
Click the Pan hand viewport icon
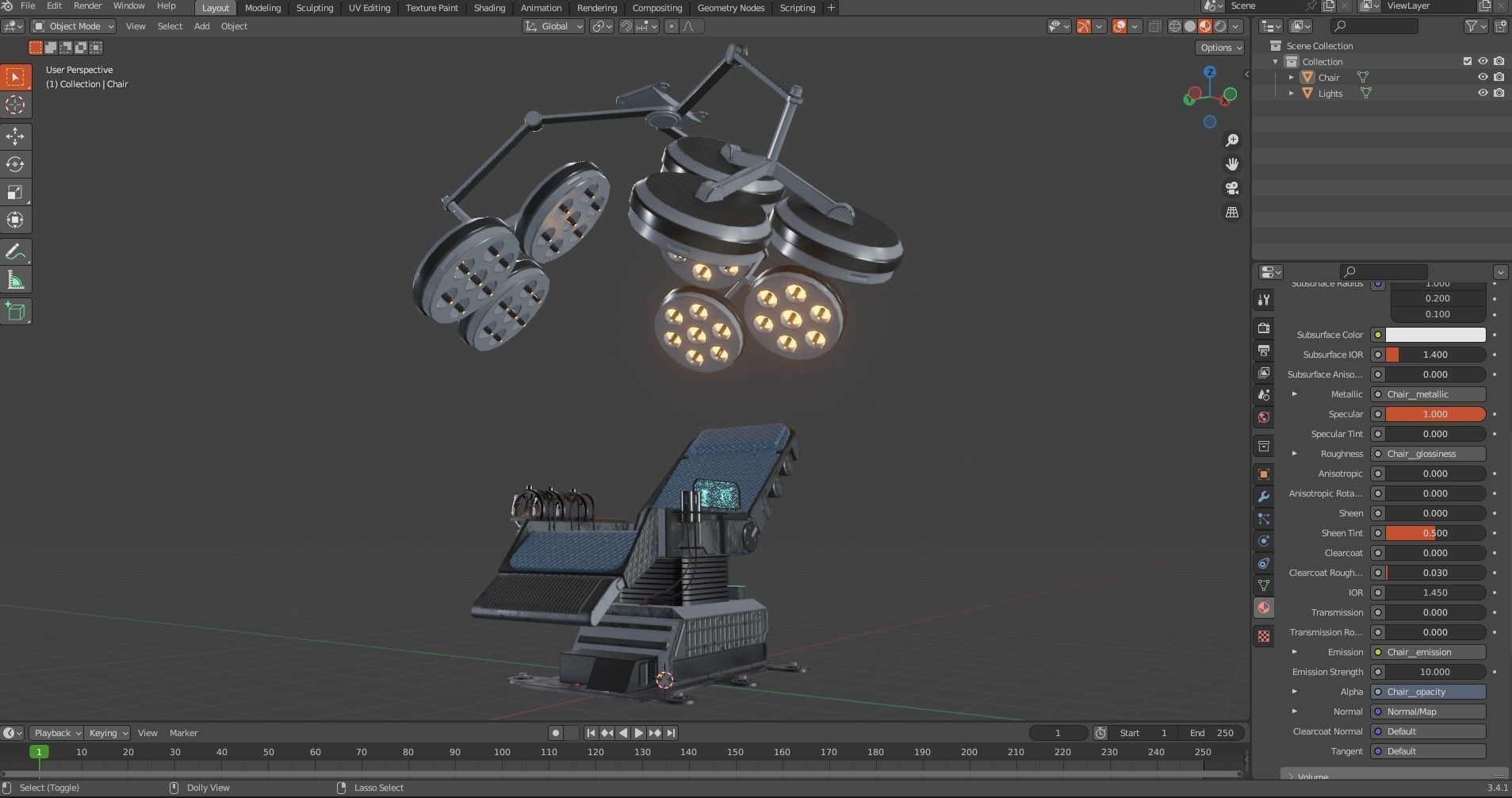coord(1232,164)
